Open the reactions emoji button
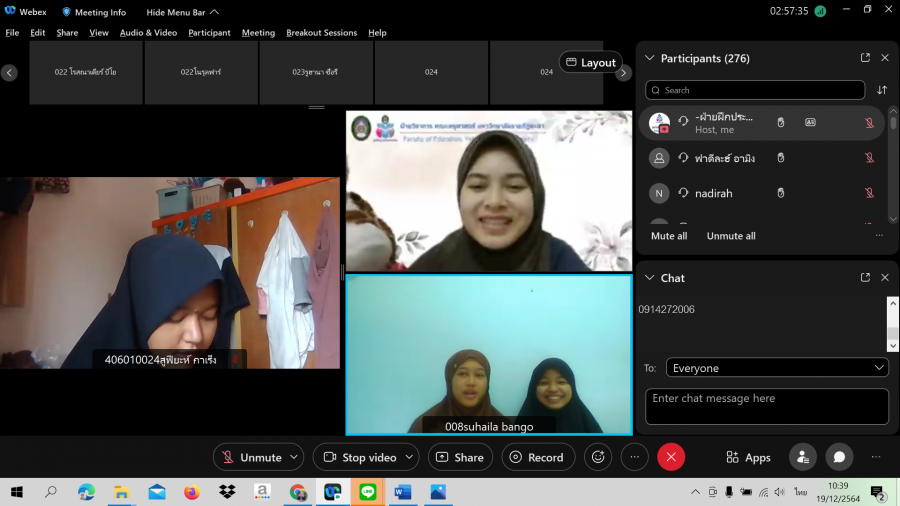 point(598,457)
